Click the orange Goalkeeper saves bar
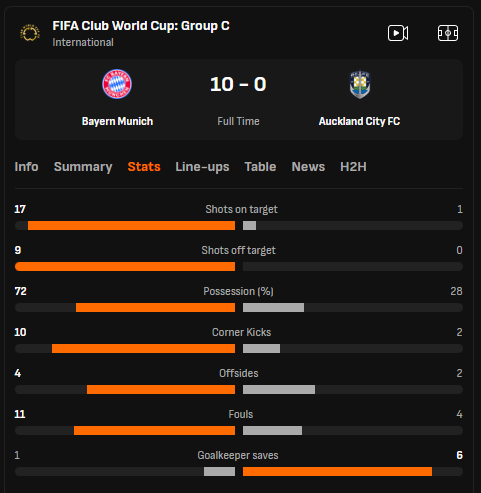This screenshot has width=481, height=493. [337, 472]
